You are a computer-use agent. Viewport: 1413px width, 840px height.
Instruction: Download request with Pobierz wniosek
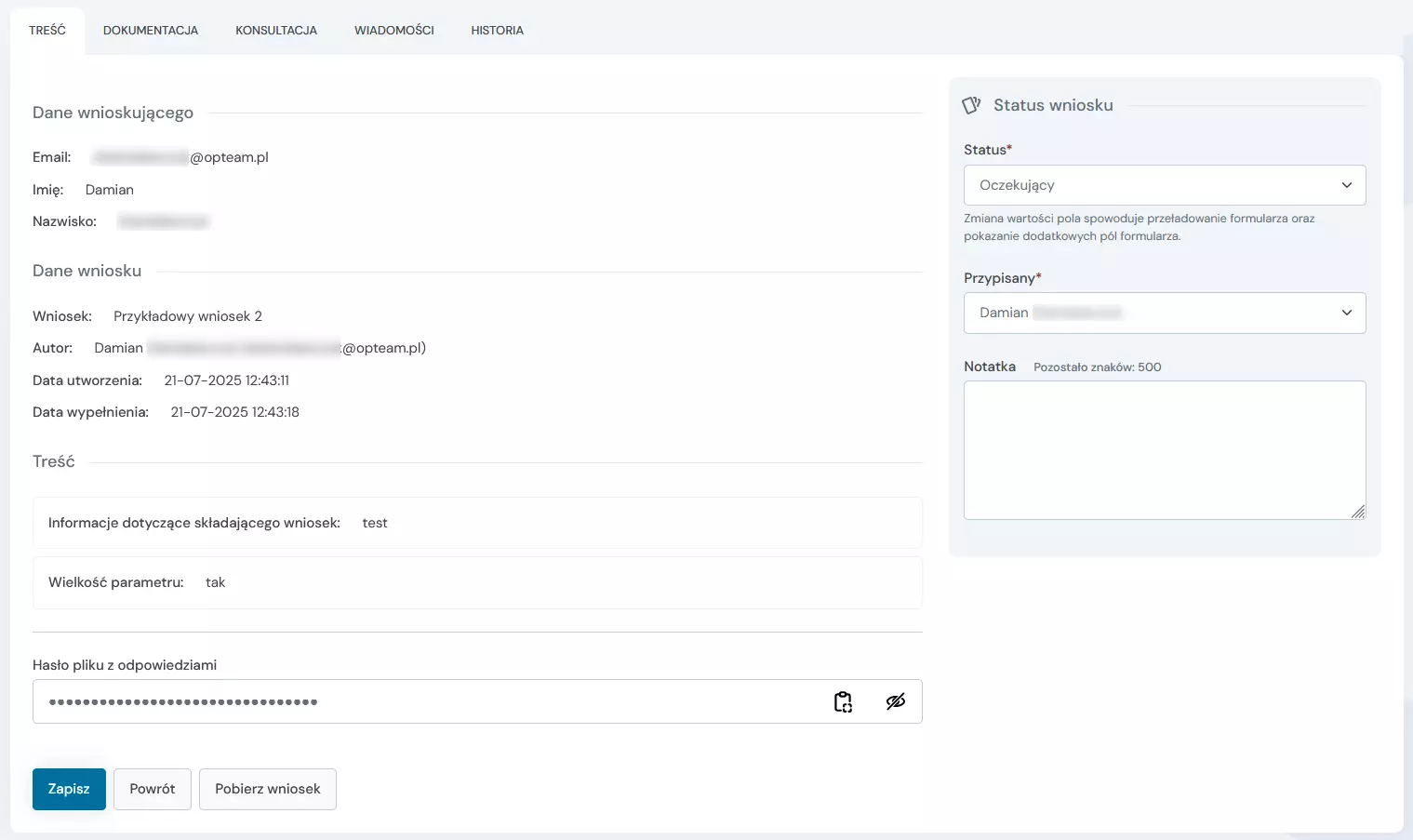pyautogui.click(x=267, y=789)
